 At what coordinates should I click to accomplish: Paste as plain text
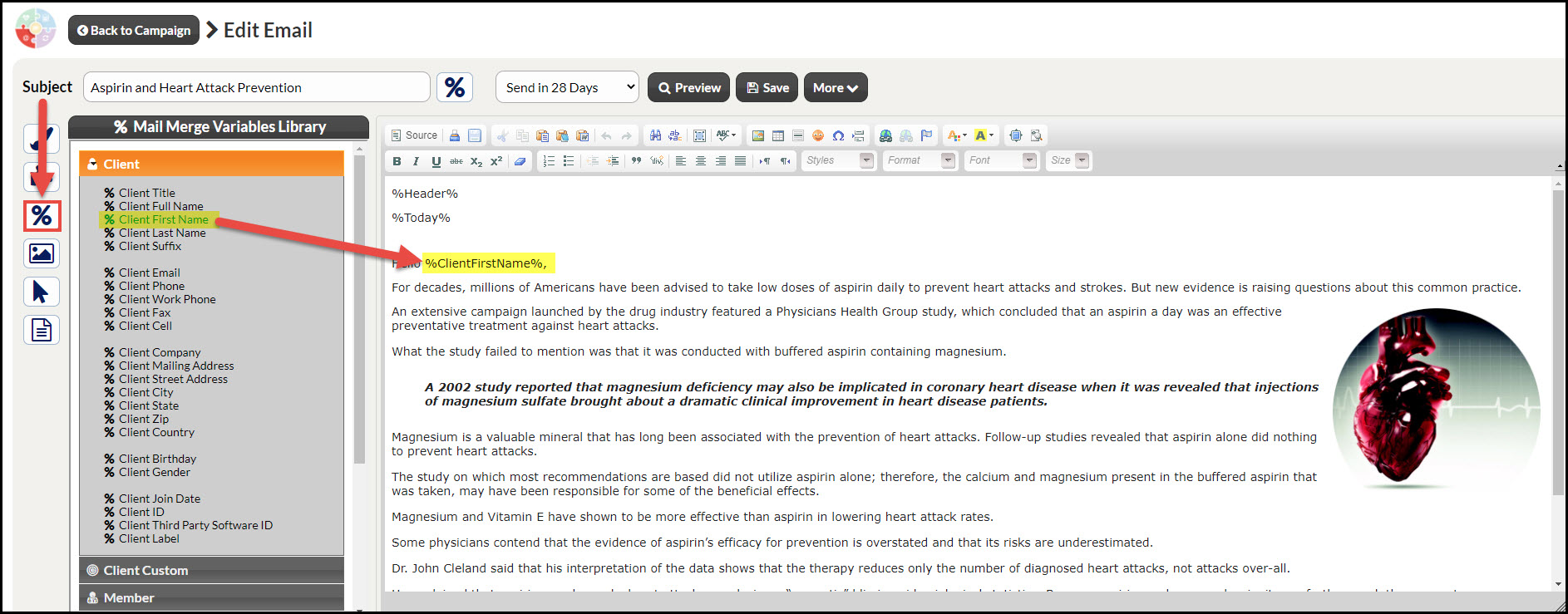(x=562, y=135)
